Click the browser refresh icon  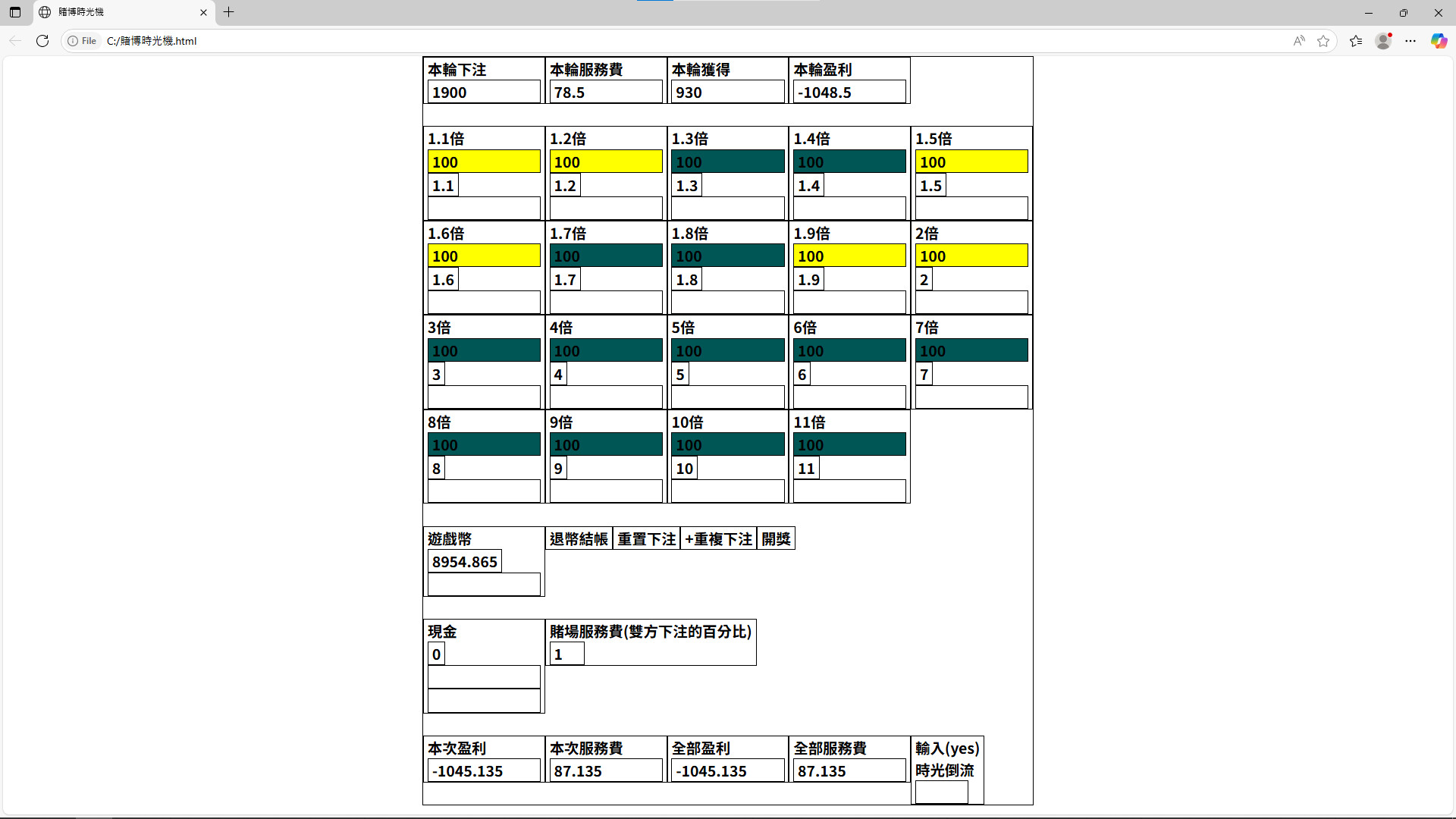pyautogui.click(x=42, y=41)
